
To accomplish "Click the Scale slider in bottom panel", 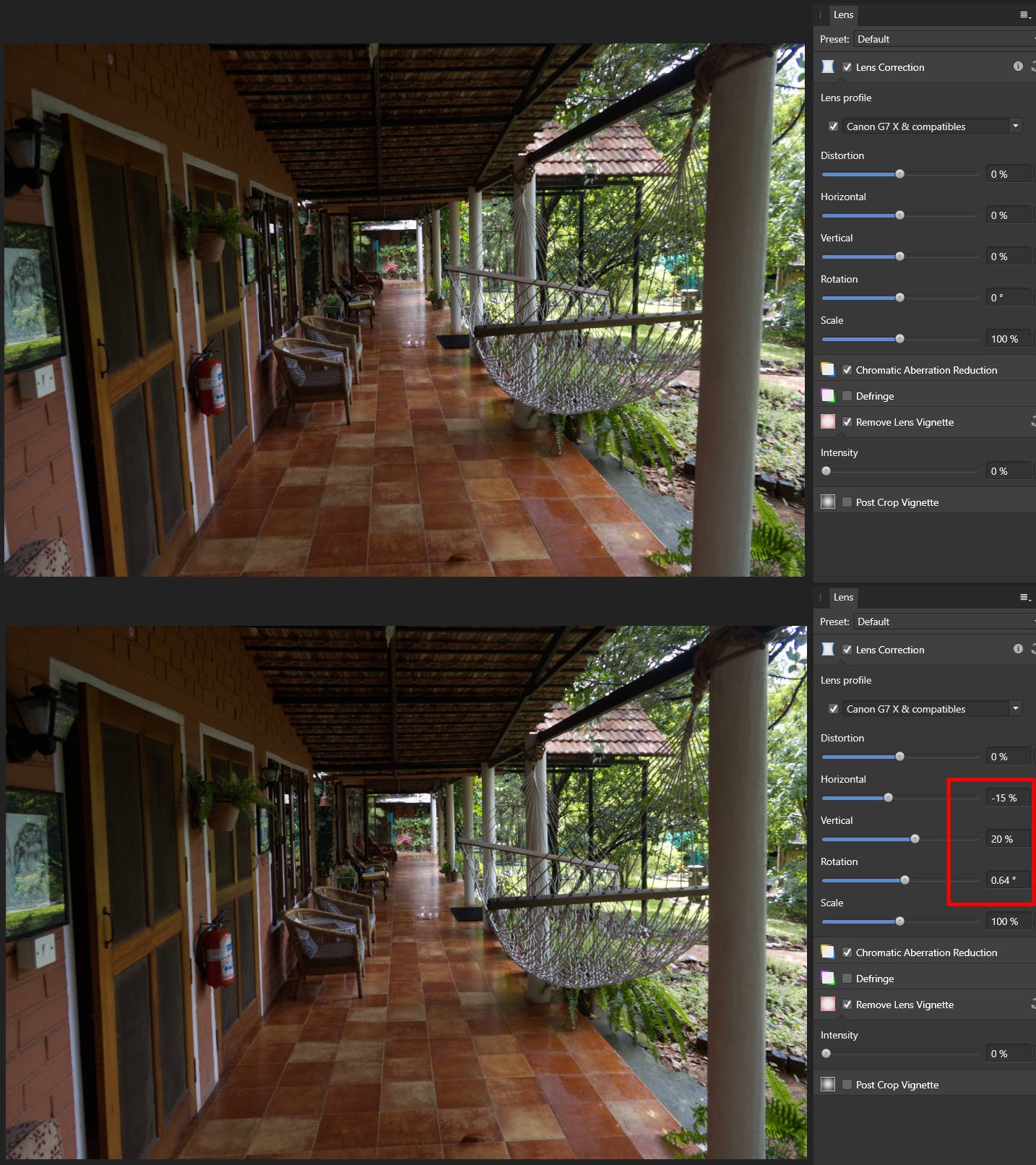I will pyautogui.click(x=900, y=921).
